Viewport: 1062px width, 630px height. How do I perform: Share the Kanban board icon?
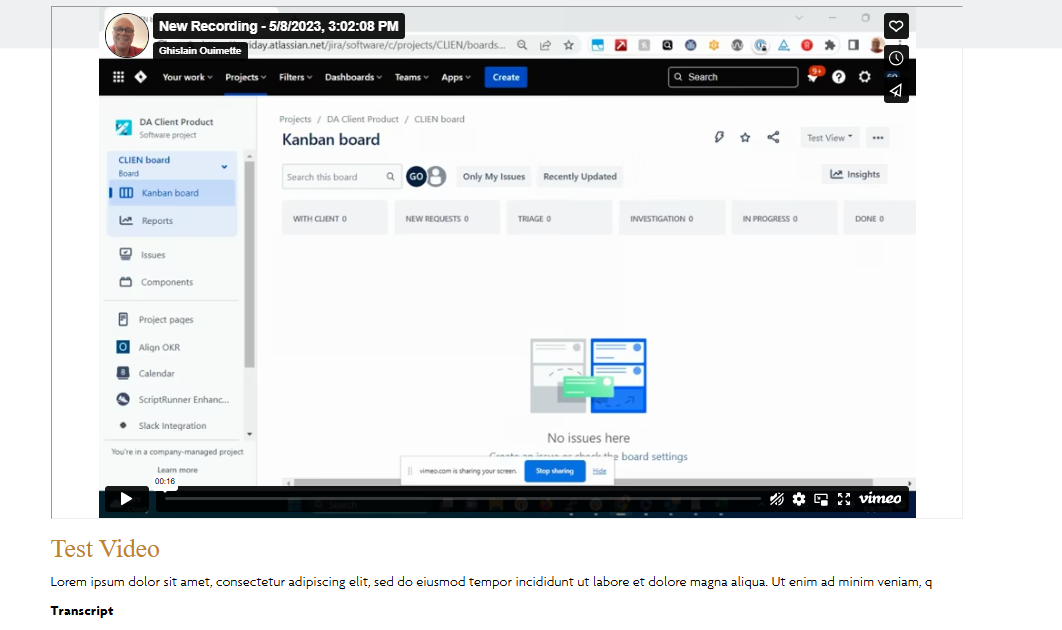point(773,138)
